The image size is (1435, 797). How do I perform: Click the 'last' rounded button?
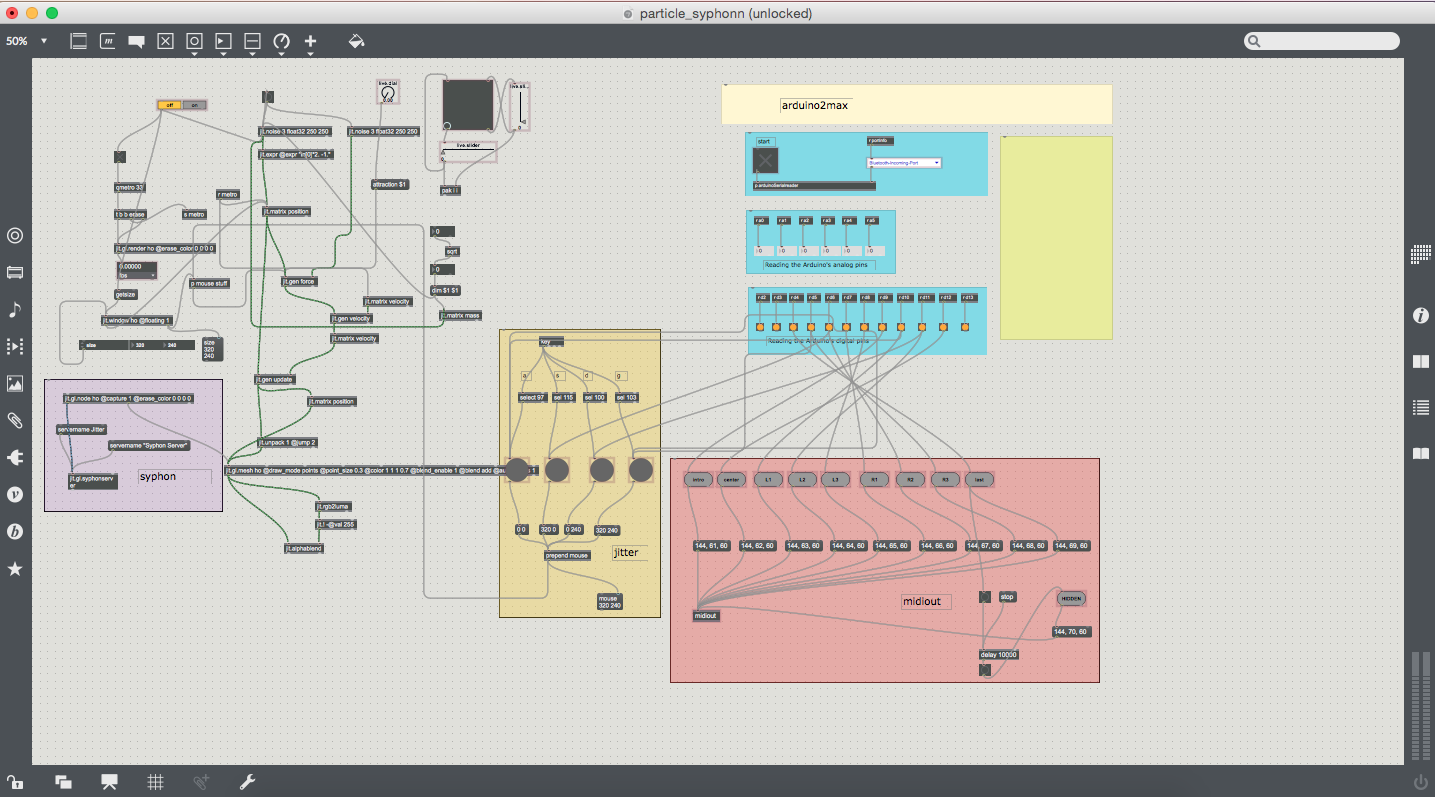click(x=980, y=480)
